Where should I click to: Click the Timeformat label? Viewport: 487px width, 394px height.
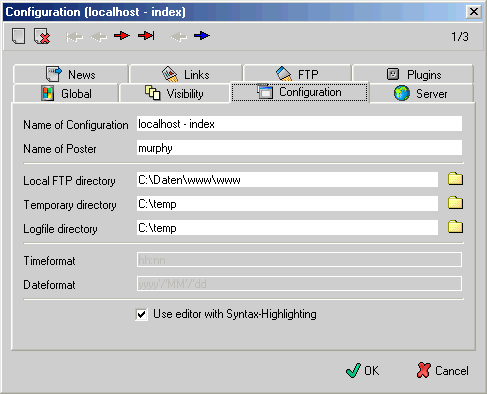click(x=49, y=261)
